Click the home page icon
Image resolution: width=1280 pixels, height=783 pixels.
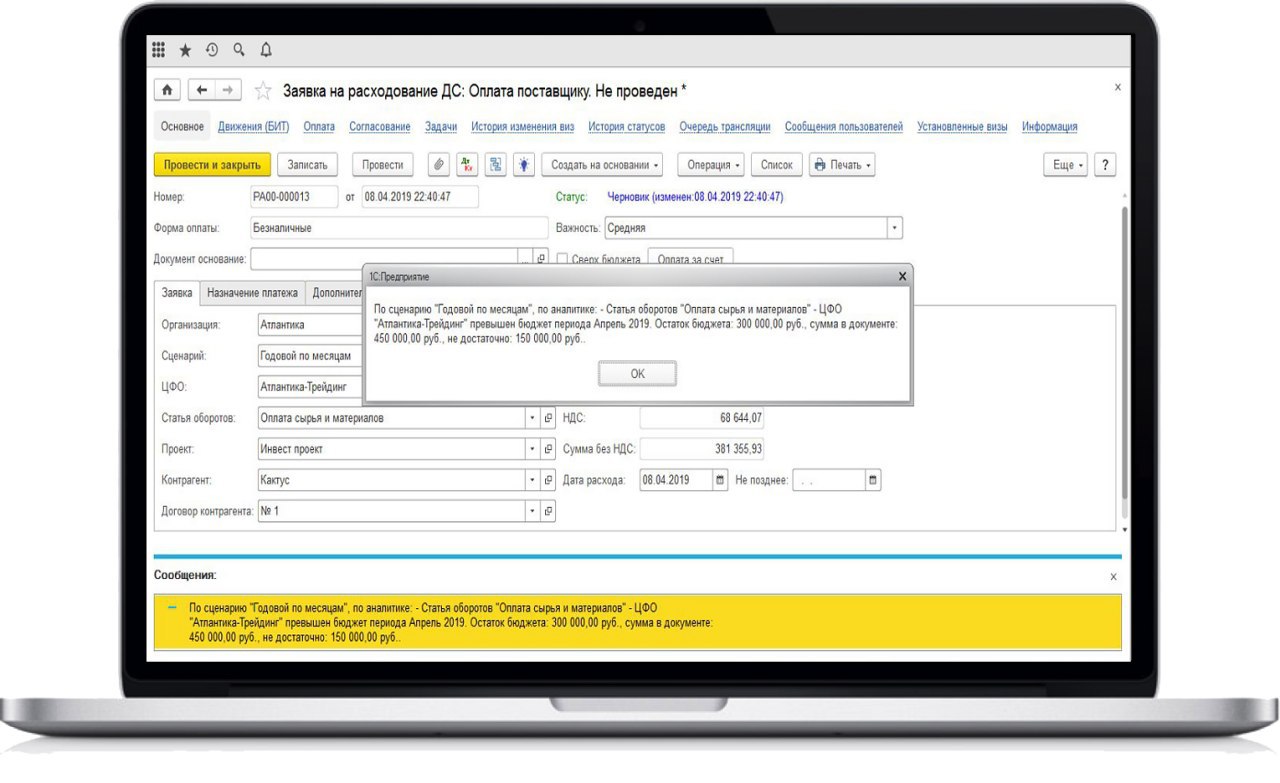167,90
